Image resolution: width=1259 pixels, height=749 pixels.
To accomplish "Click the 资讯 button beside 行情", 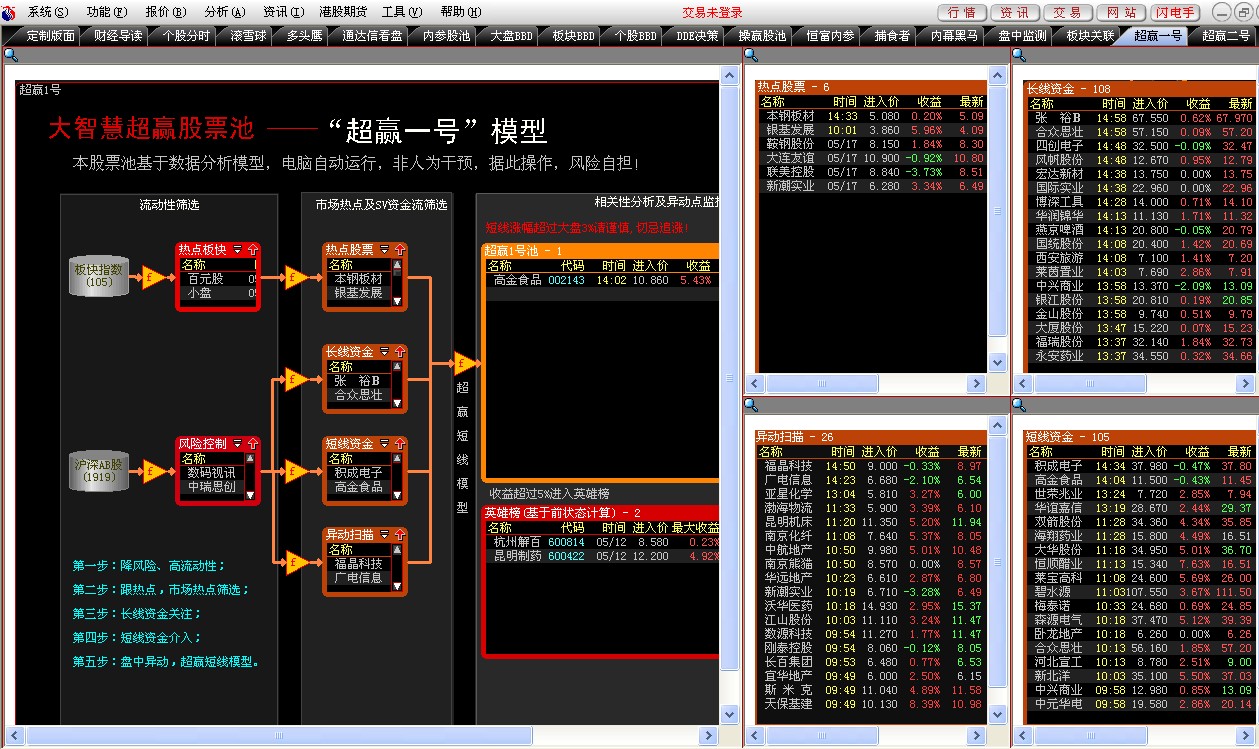I will 1014,12.
